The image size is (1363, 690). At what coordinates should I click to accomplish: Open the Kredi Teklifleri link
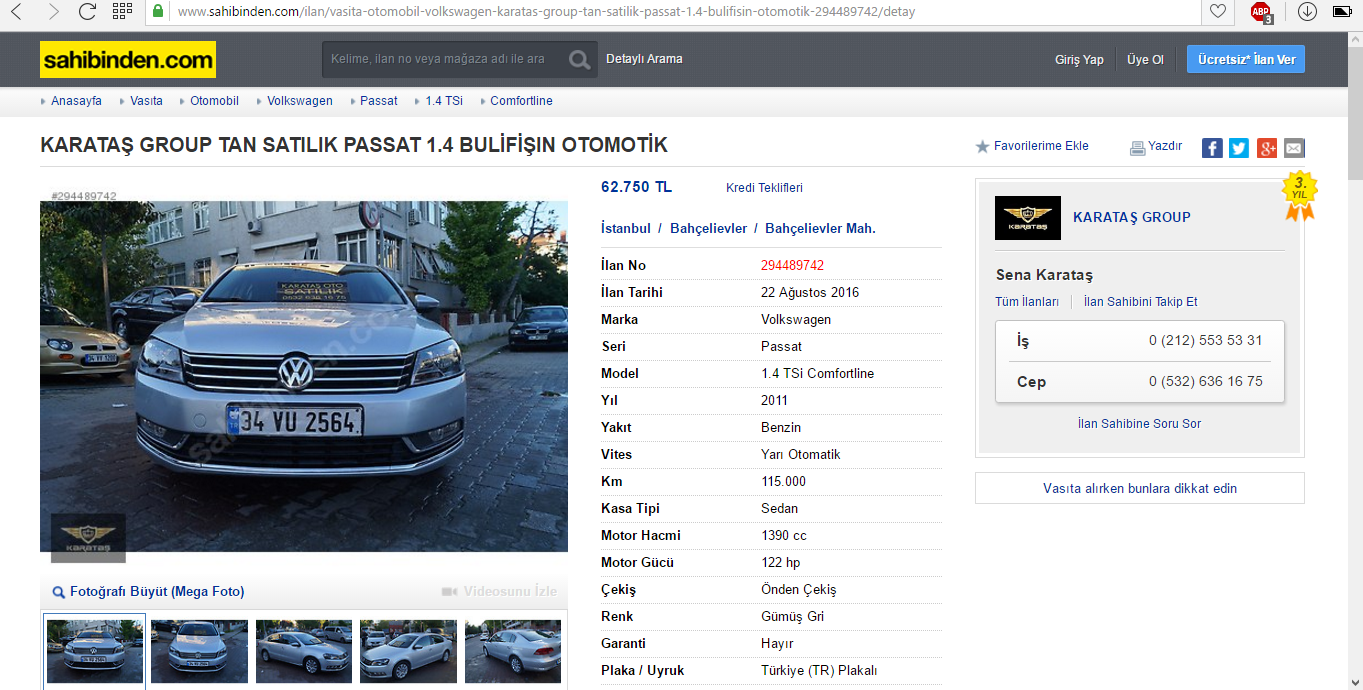pos(764,188)
